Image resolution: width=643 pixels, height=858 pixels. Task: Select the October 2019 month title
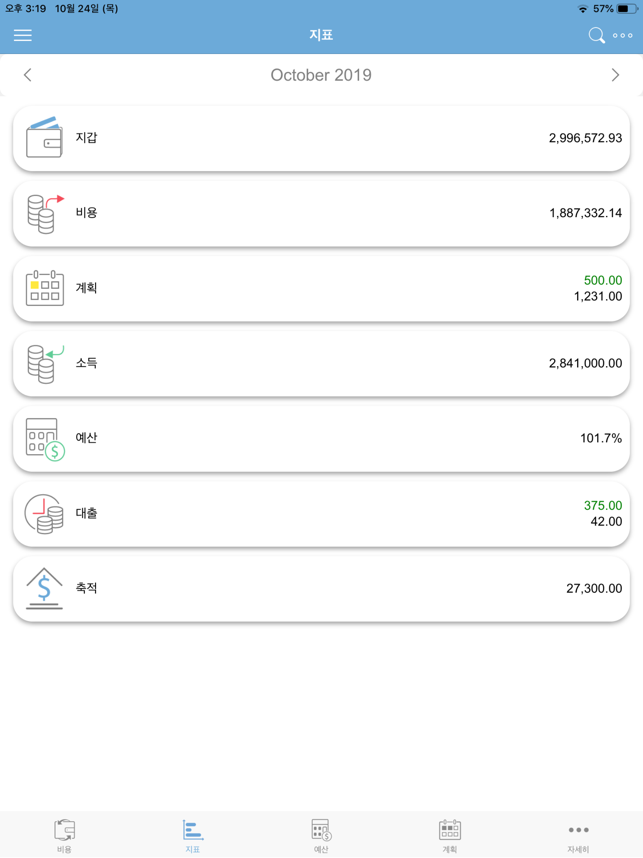click(321, 75)
